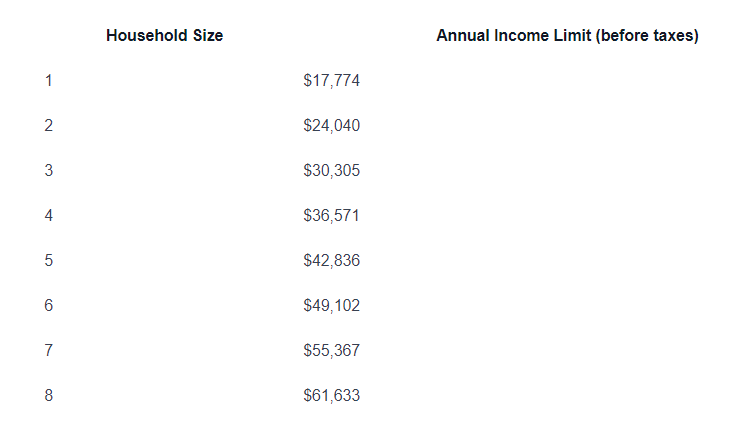752x438 pixels.
Task: Click the $36,571 income value
Action: [331, 215]
